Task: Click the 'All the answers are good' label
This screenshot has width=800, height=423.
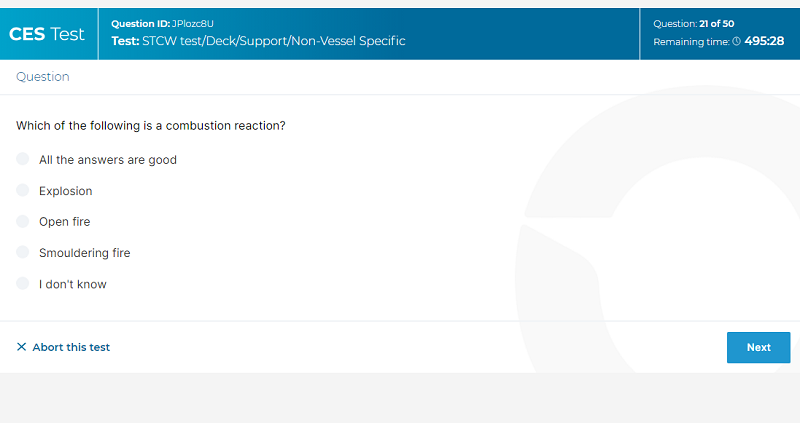Action: pyautogui.click(x=108, y=160)
